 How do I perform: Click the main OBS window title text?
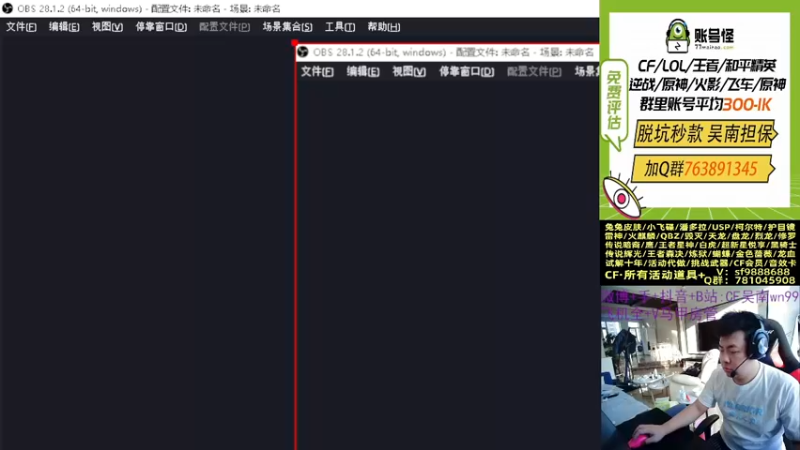[x=148, y=9]
